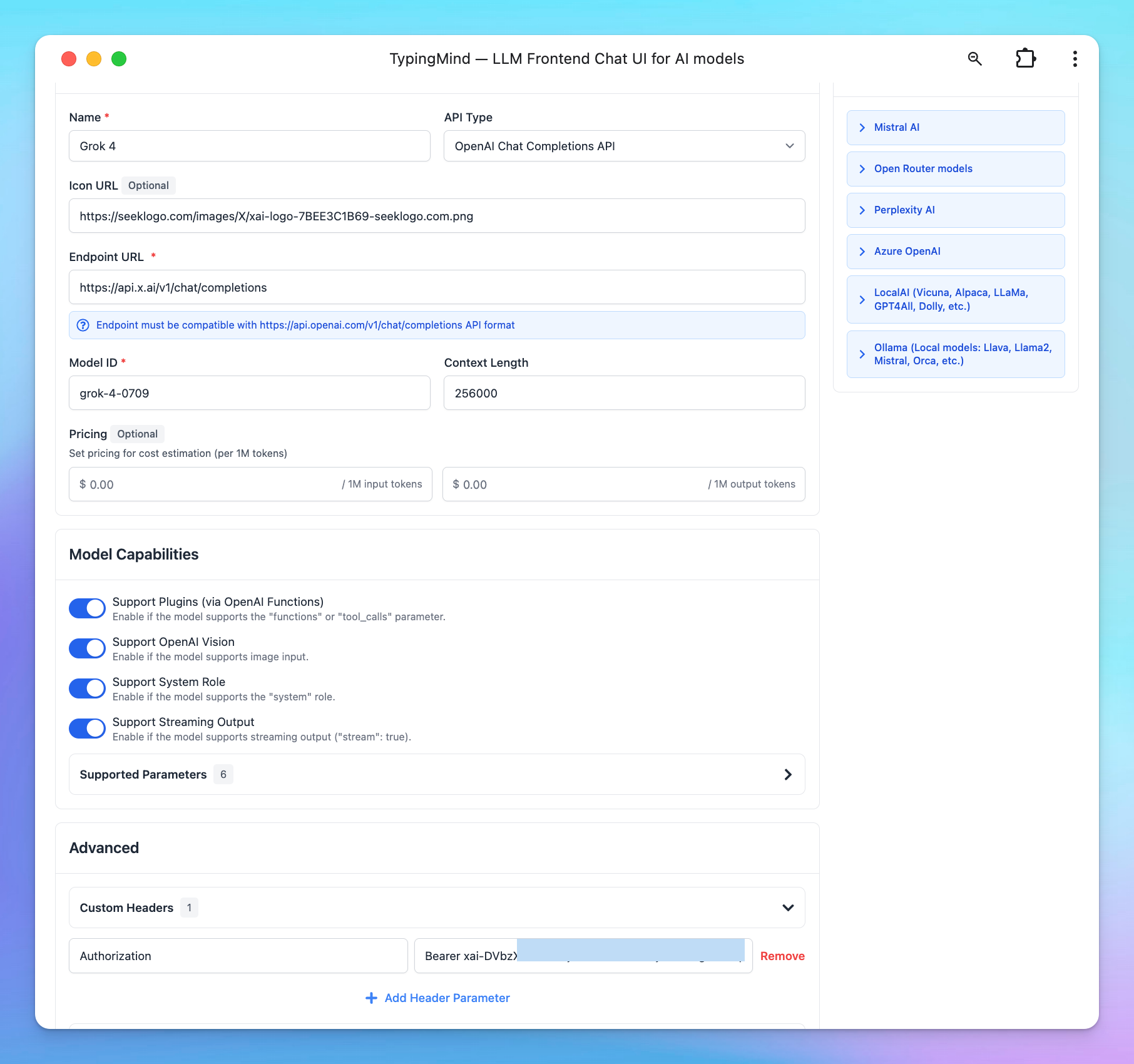Open the extensions puzzle icon
The height and width of the screenshot is (1064, 1134).
coord(1025,59)
